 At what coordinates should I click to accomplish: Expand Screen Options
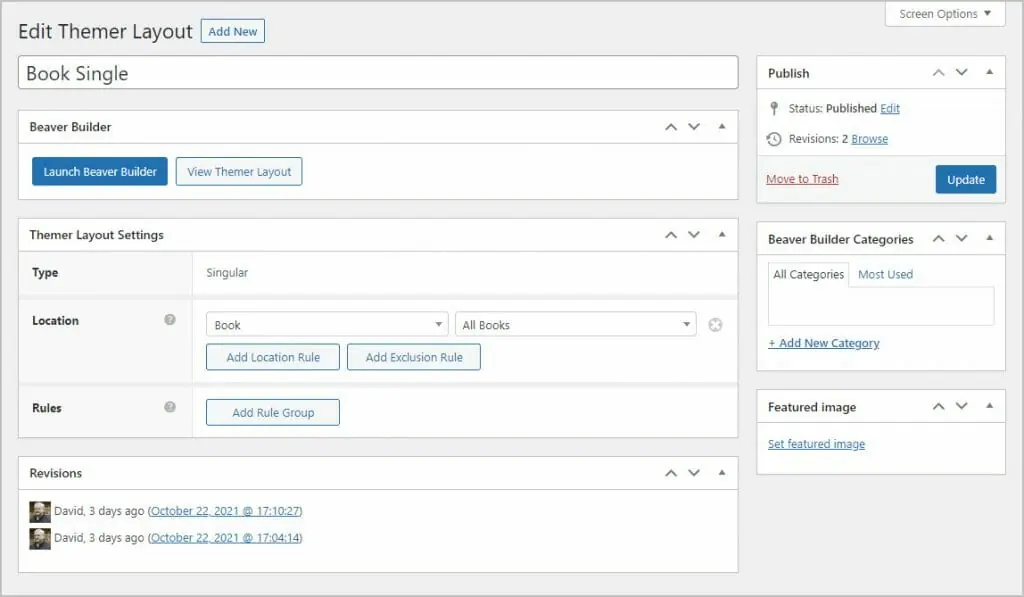945,14
